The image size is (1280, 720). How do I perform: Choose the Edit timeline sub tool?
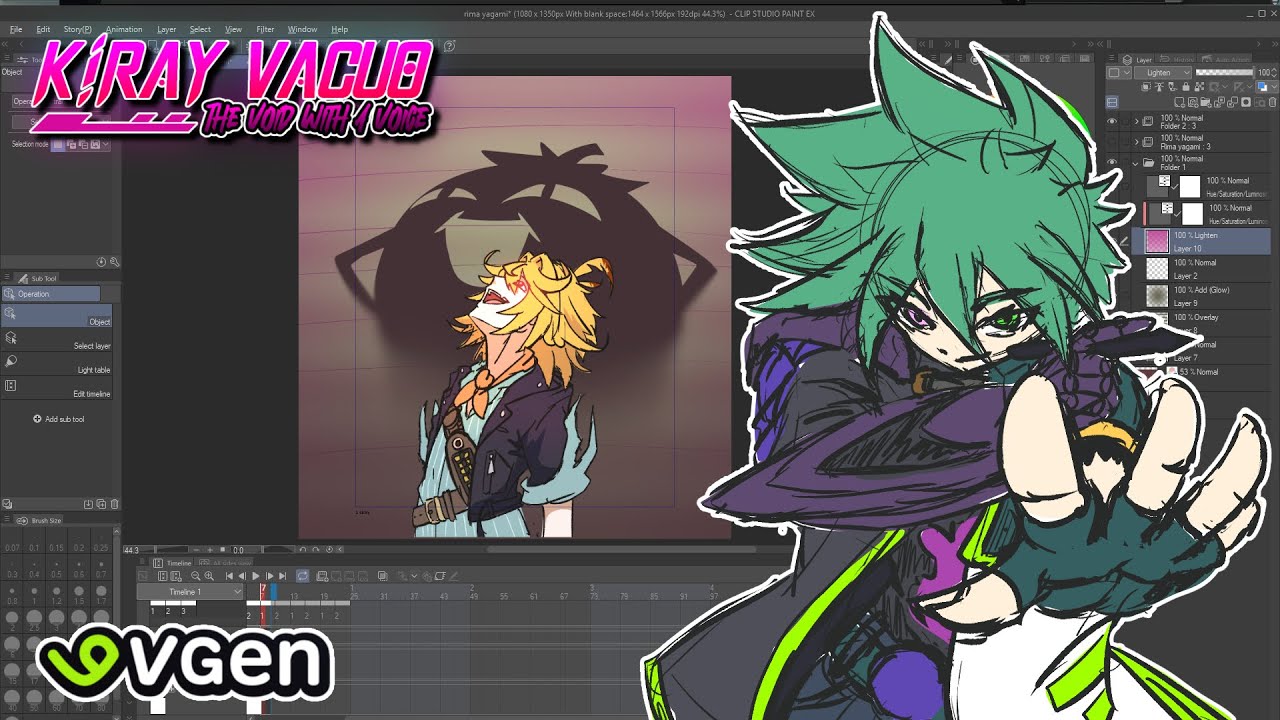57,388
